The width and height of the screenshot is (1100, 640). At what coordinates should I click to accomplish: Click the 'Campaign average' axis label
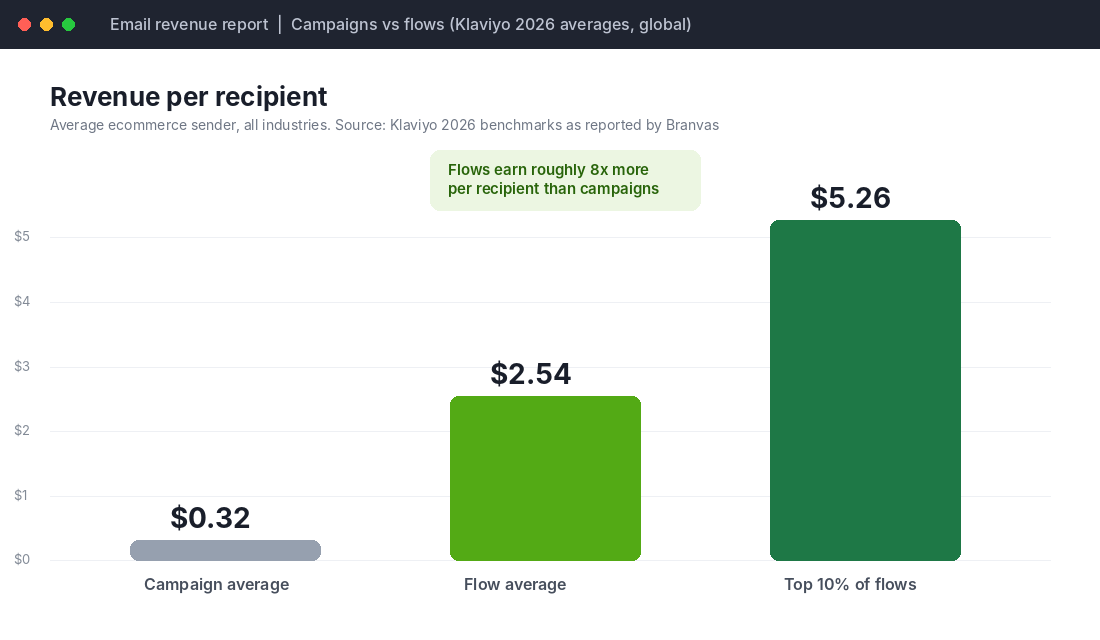pos(217,585)
